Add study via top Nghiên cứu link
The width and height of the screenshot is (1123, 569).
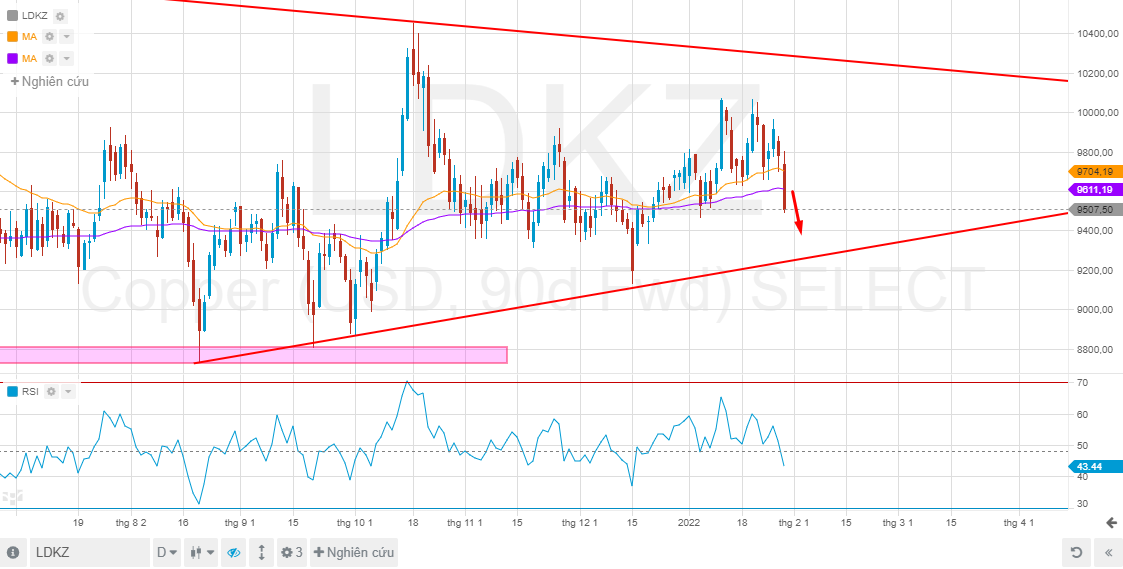pos(50,81)
